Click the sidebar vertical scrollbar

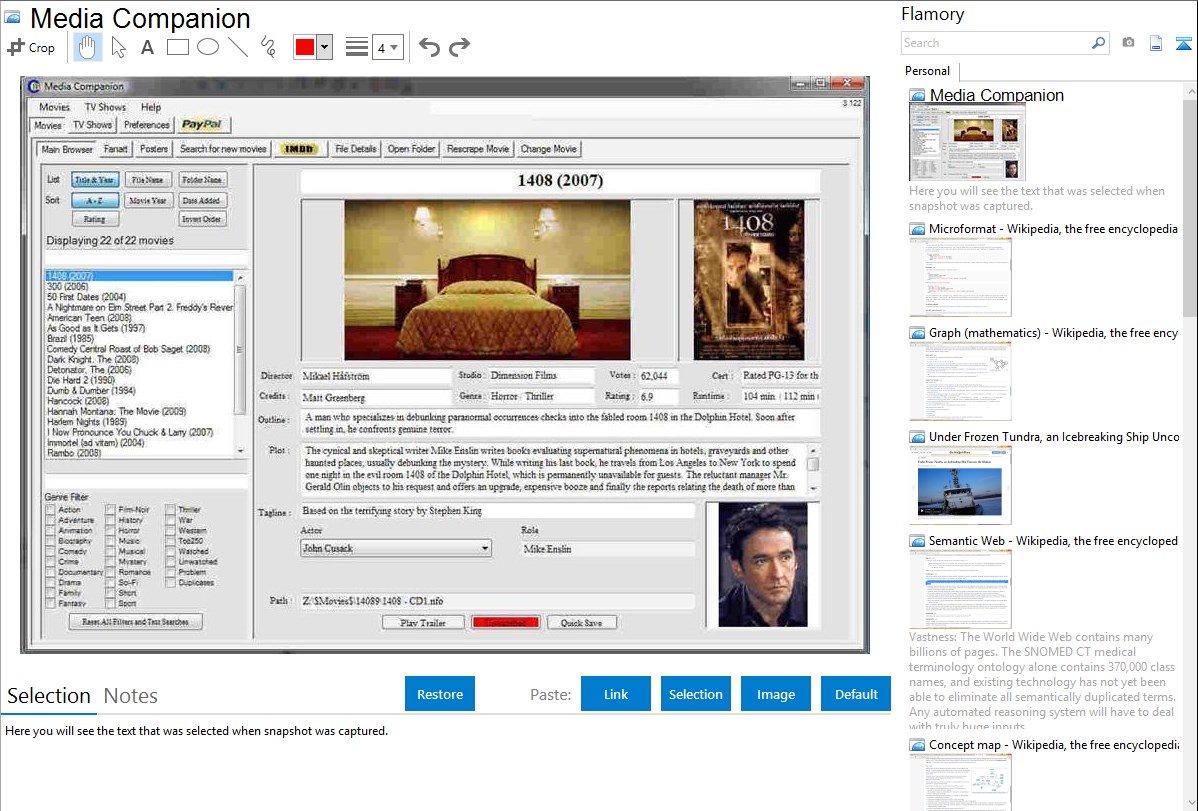tap(1190, 206)
